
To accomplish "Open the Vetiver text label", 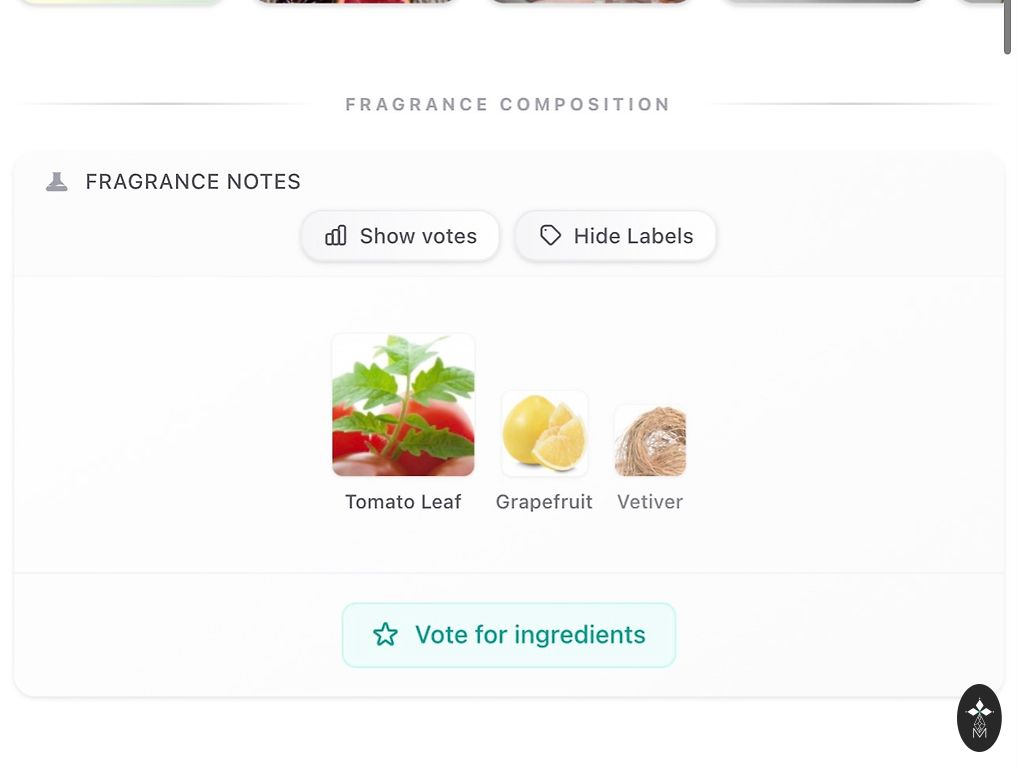I will [x=650, y=502].
